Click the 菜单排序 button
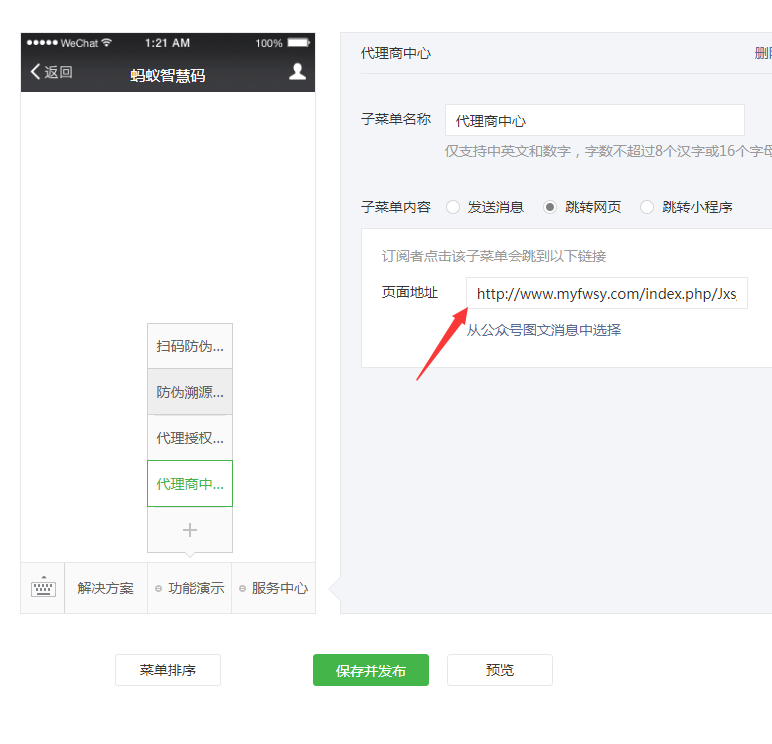Image resolution: width=772 pixels, height=744 pixels. pos(168,670)
